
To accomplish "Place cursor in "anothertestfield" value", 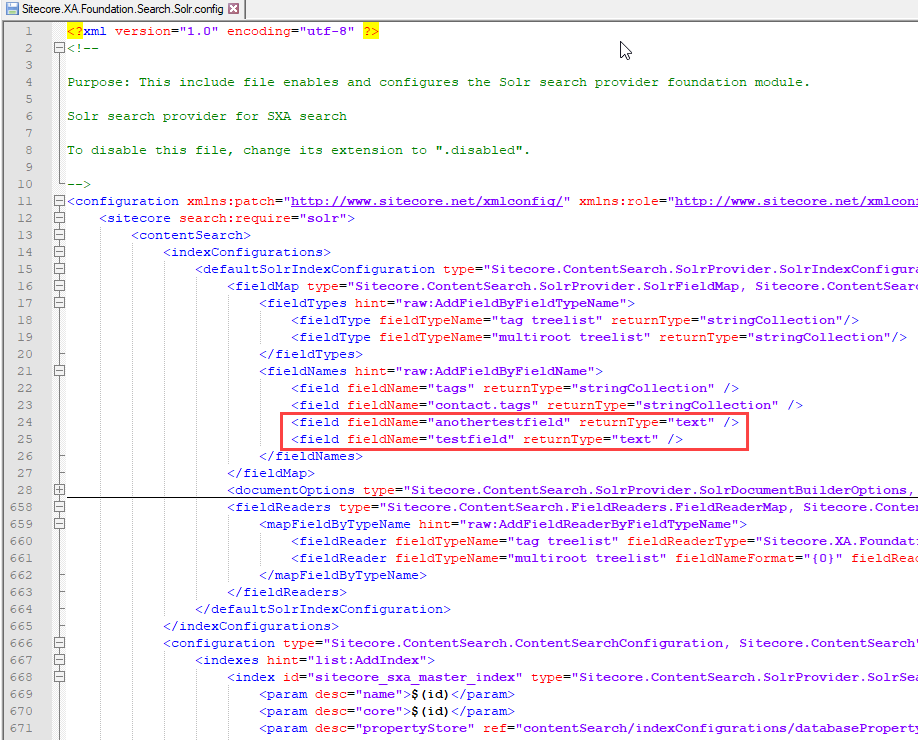I will [499, 422].
